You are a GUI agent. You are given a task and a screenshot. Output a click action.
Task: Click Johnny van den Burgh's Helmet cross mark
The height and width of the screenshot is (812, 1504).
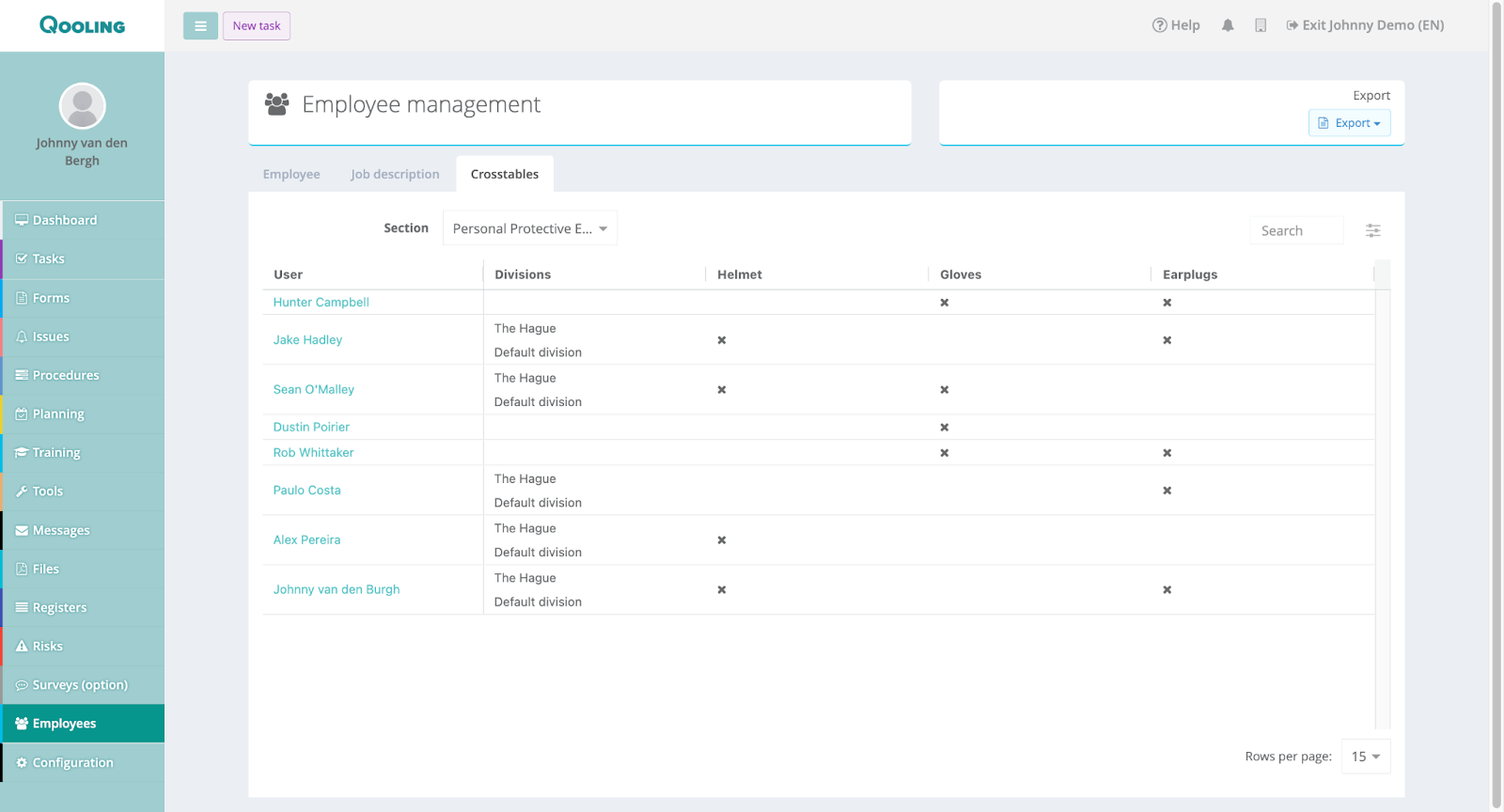(x=722, y=590)
